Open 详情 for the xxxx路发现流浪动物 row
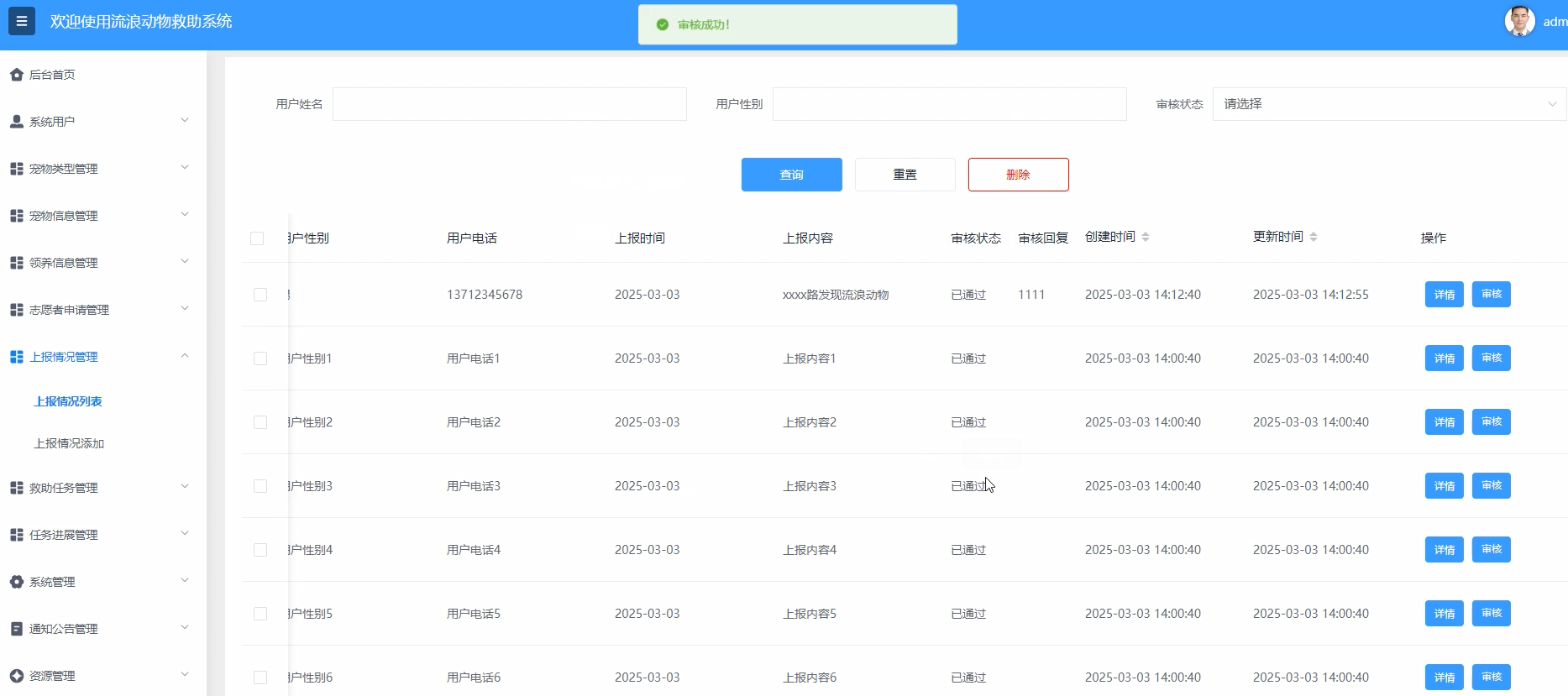The height and width of the screenshot is (696, 1568). [1445, 295]
